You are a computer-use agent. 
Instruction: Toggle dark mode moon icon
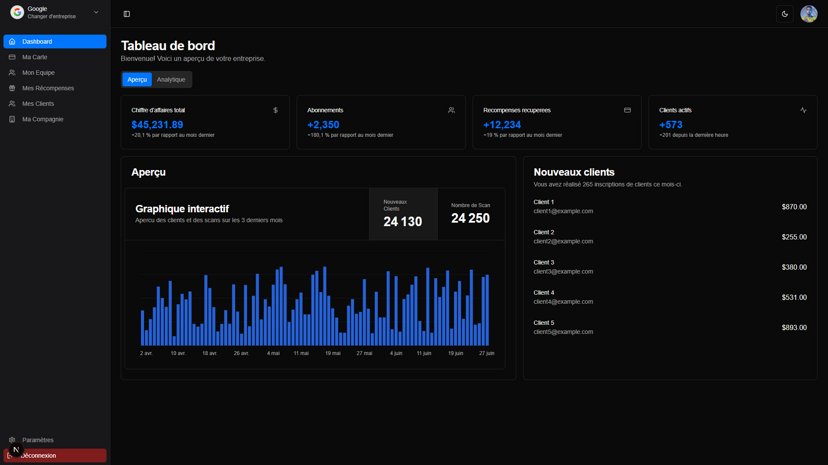pyautogui.click(x=785, y=14)
